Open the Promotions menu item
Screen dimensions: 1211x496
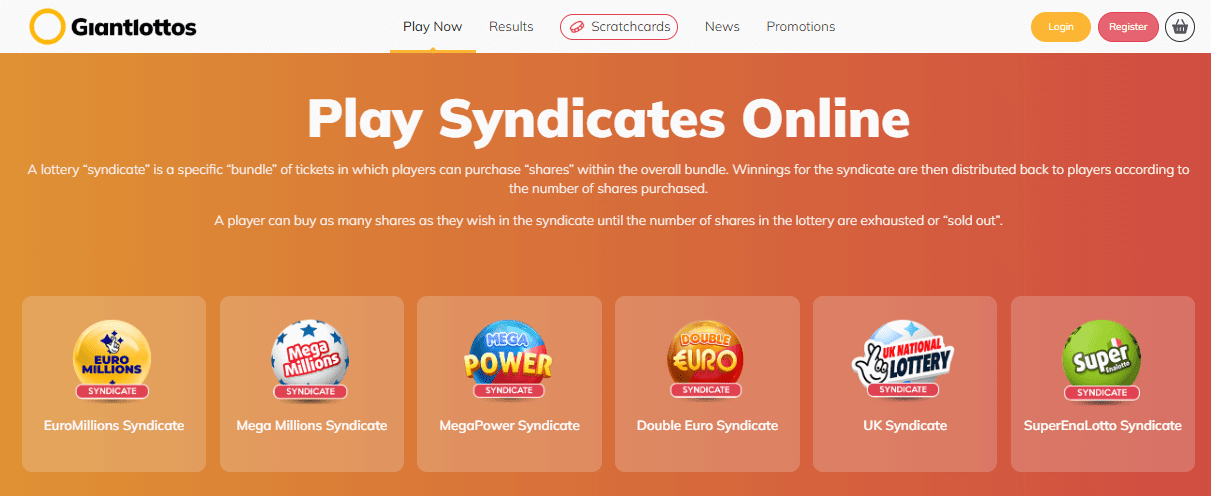(801, 27)
